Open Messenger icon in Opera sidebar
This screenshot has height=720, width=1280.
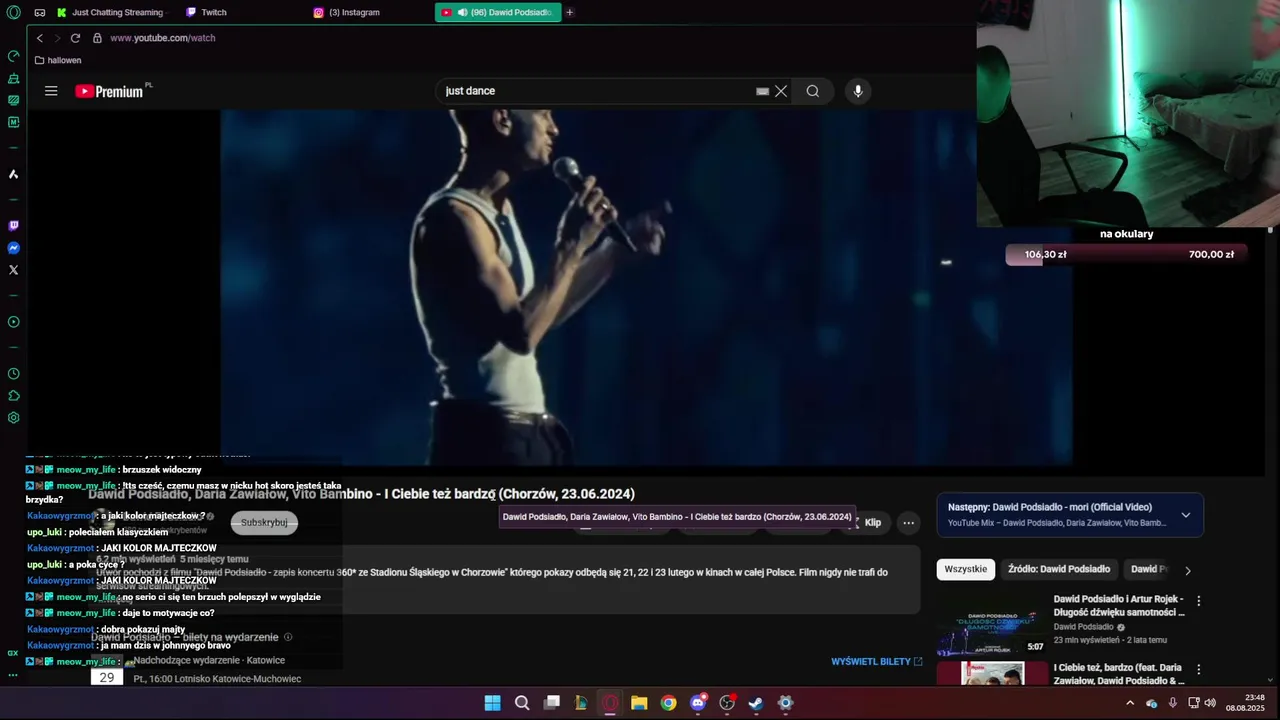coord(13,248)
